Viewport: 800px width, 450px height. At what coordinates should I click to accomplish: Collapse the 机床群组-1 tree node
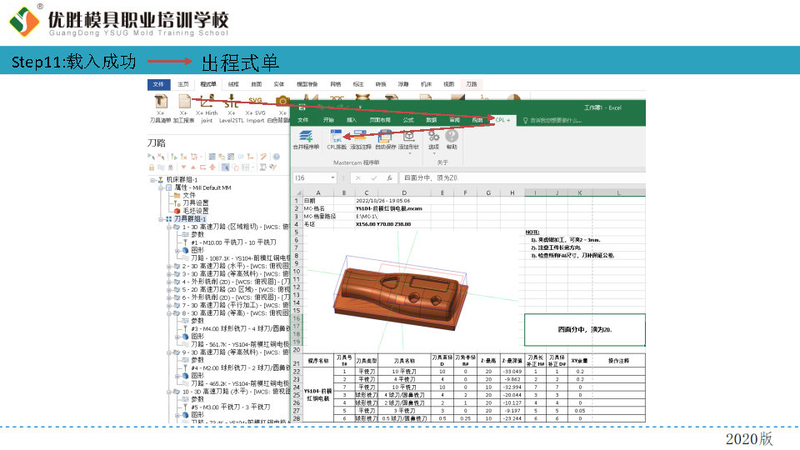(152, 180)
